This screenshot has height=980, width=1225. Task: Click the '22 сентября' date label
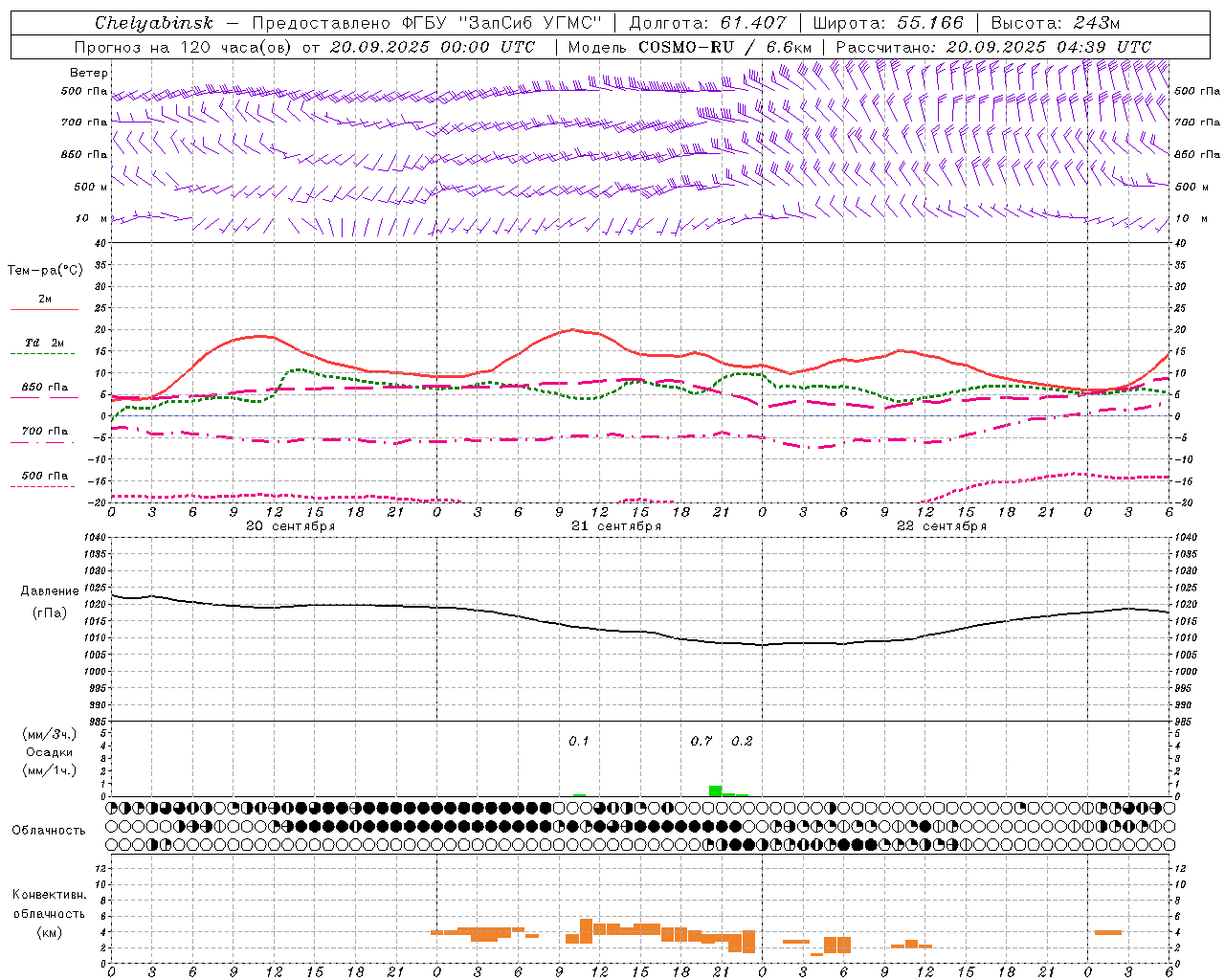tap(942, 526)
